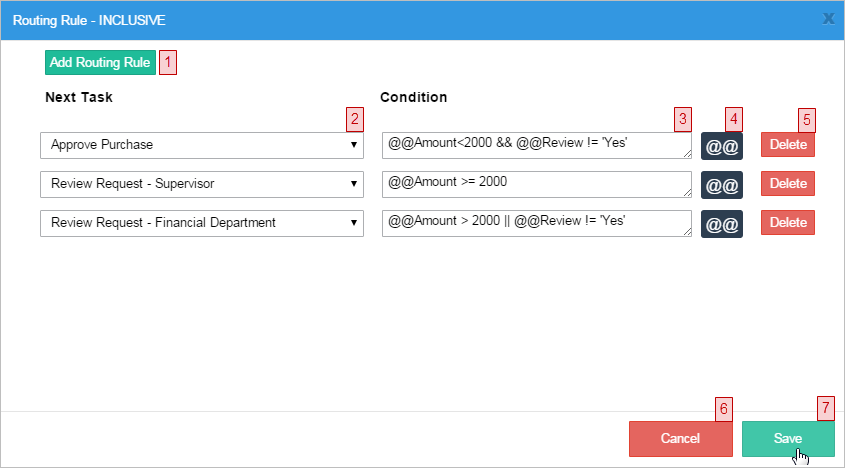Delete the Financial Department routing rule

click(787, 223)
